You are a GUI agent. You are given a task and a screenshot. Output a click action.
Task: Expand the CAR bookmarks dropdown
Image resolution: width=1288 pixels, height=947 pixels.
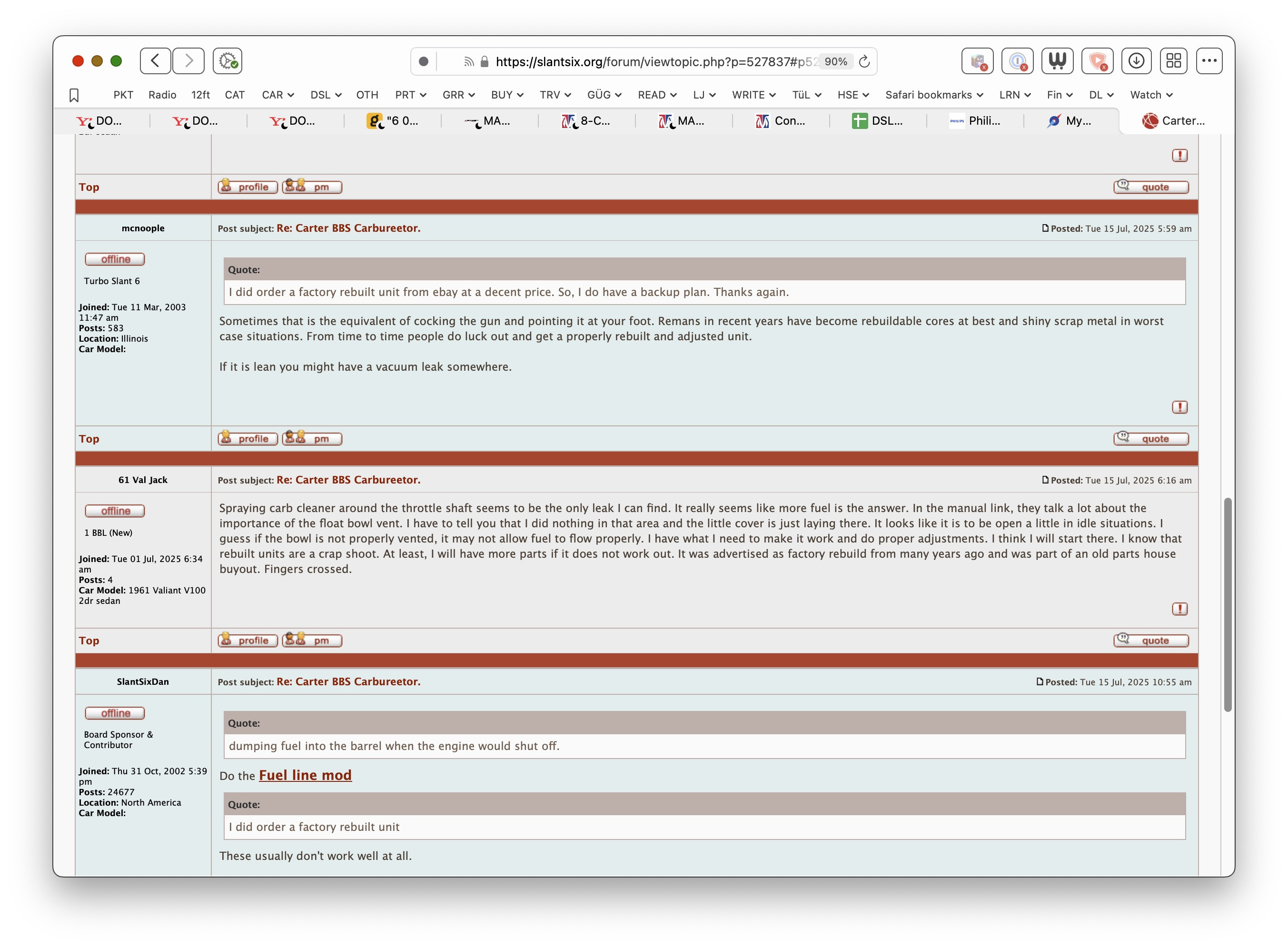(x=277, y=95)
